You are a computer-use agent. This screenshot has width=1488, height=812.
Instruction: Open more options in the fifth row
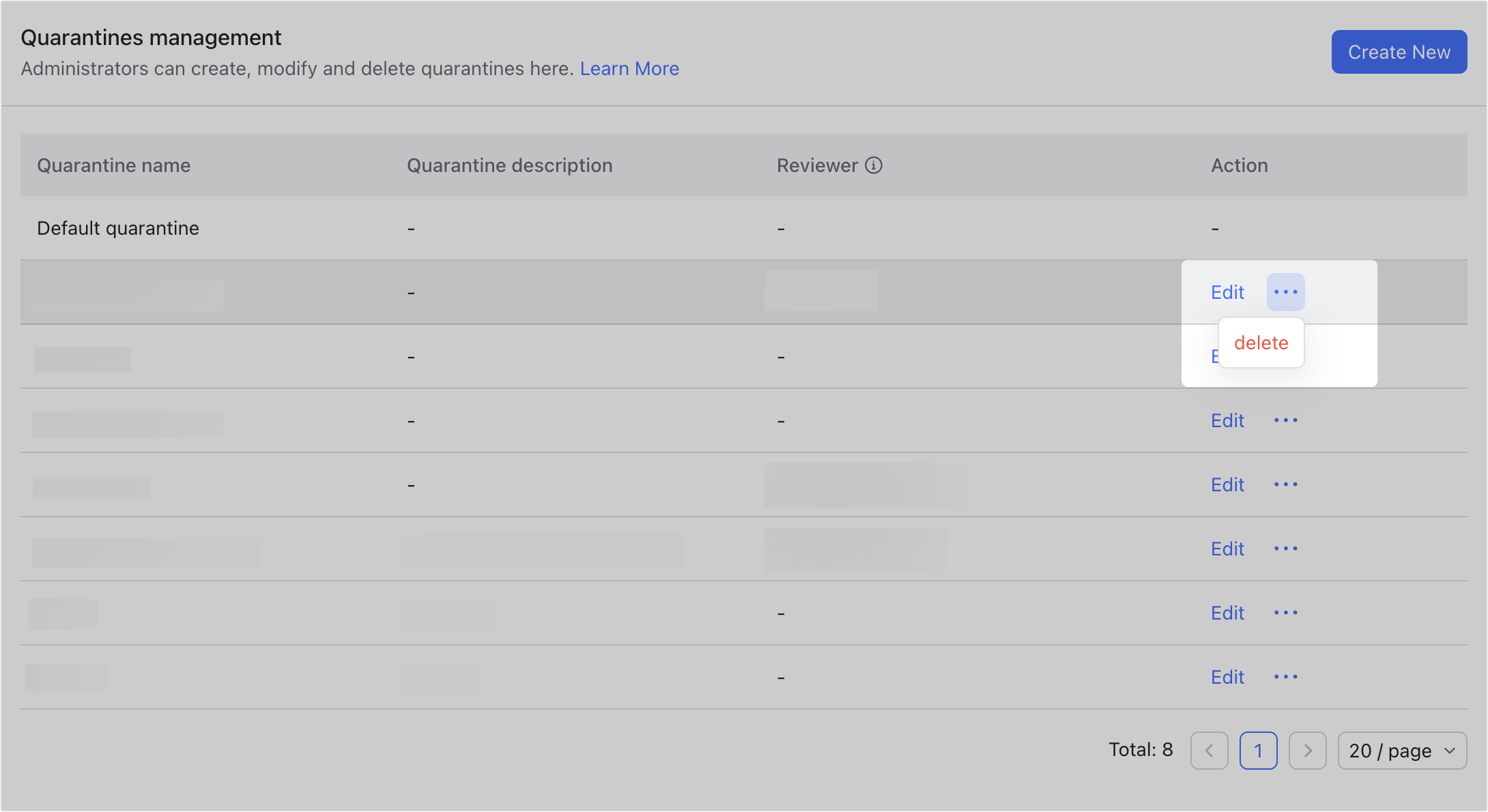coord(1286,484)
